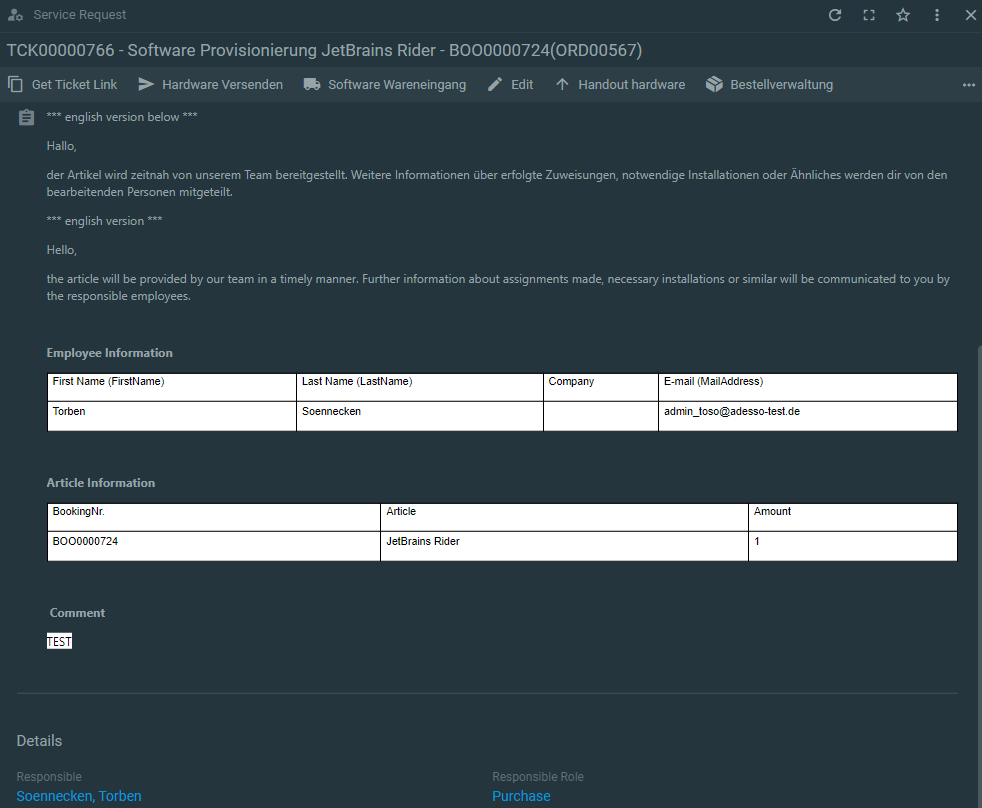
Task: Click the Service Request person icon
Action: click(16, 15)
